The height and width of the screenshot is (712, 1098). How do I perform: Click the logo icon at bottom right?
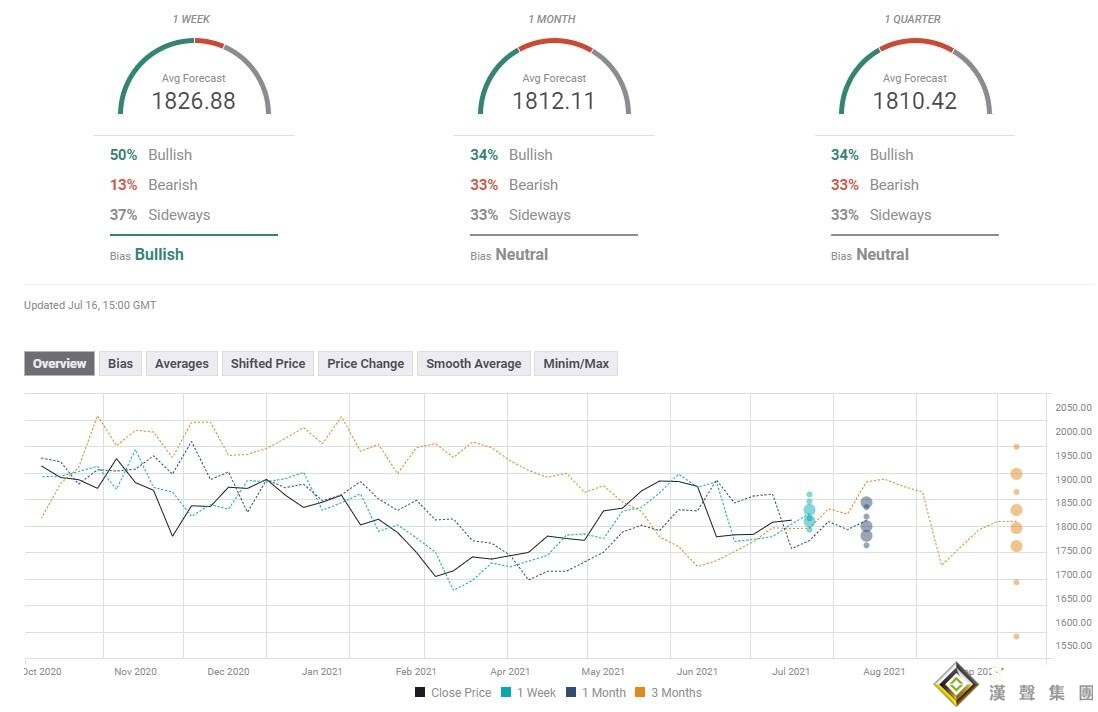coord(958,685)
